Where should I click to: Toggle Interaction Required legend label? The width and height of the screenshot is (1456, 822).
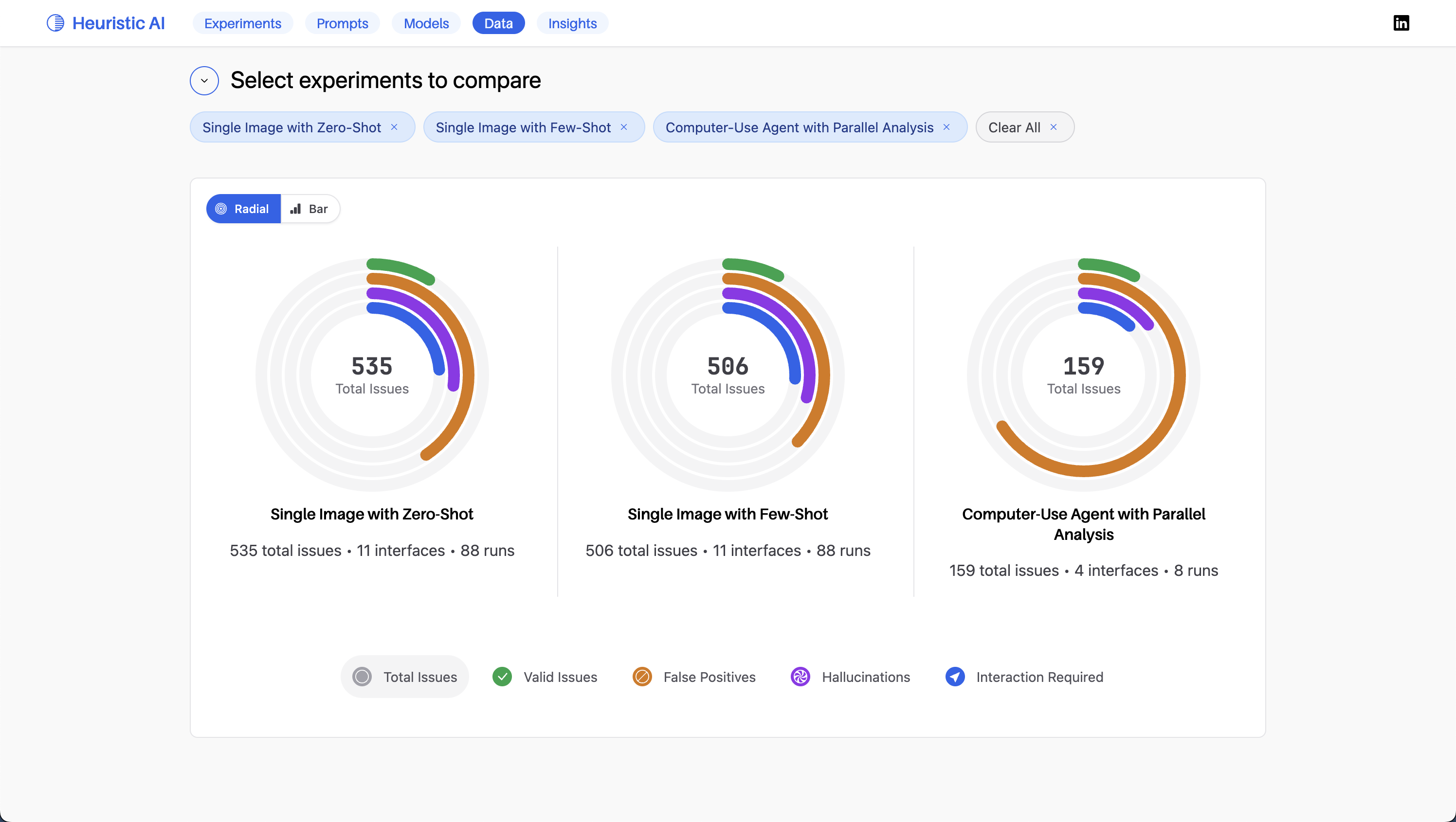1039,677
